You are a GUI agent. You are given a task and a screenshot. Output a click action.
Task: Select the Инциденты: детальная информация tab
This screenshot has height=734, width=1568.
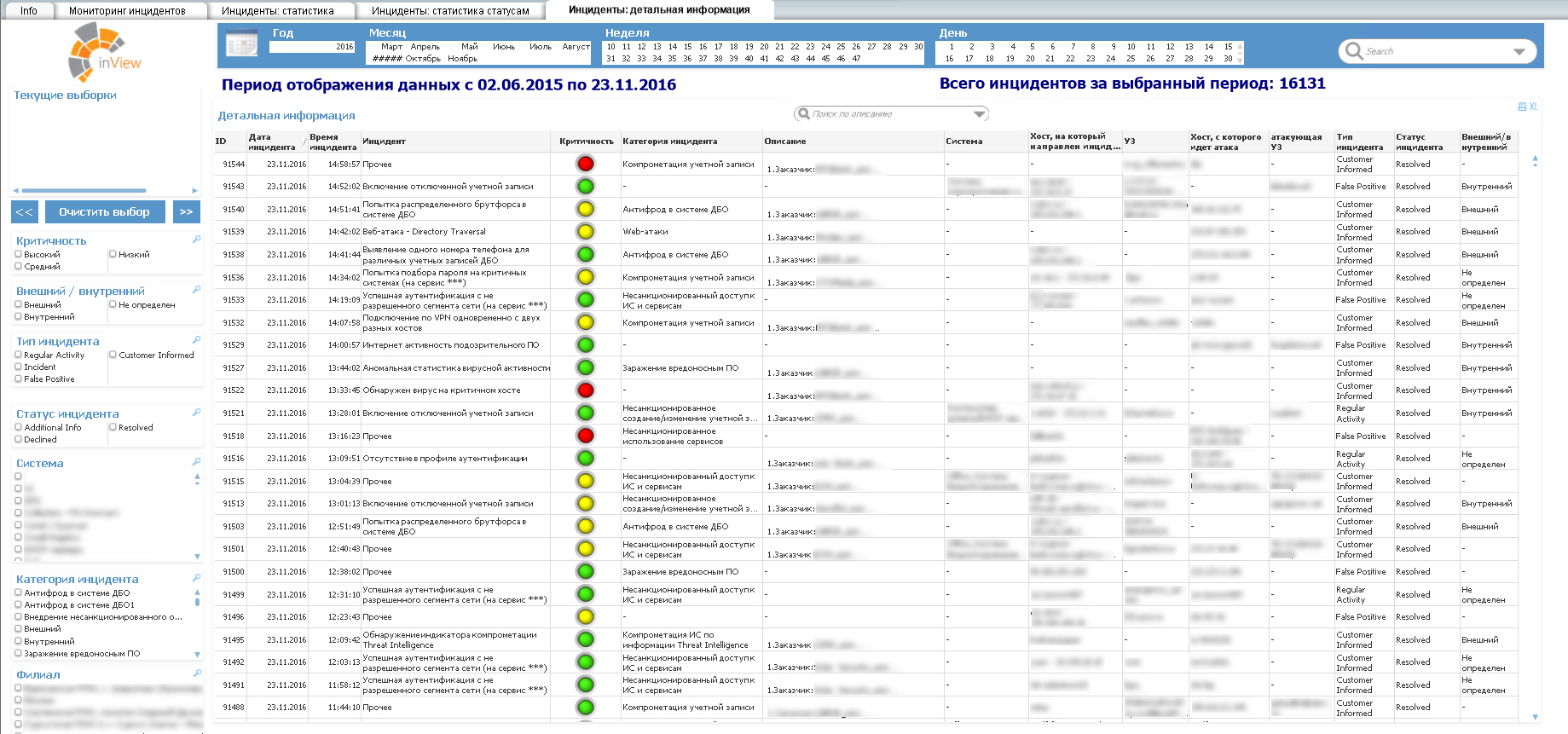[x=659, y=10]
